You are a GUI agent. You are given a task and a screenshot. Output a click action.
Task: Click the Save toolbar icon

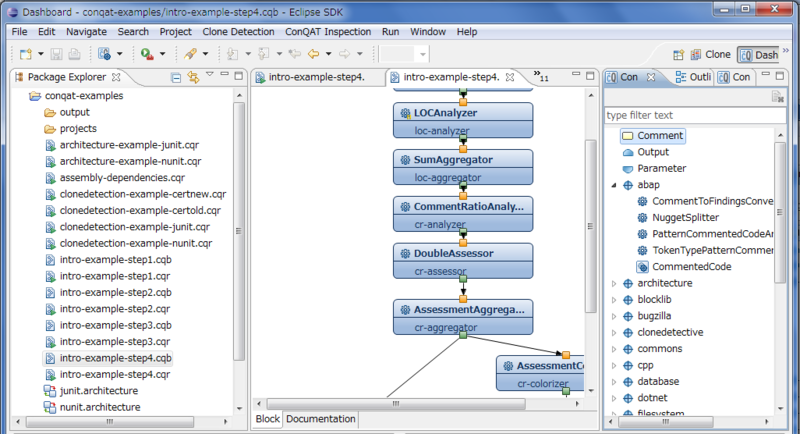coord(57,54)
